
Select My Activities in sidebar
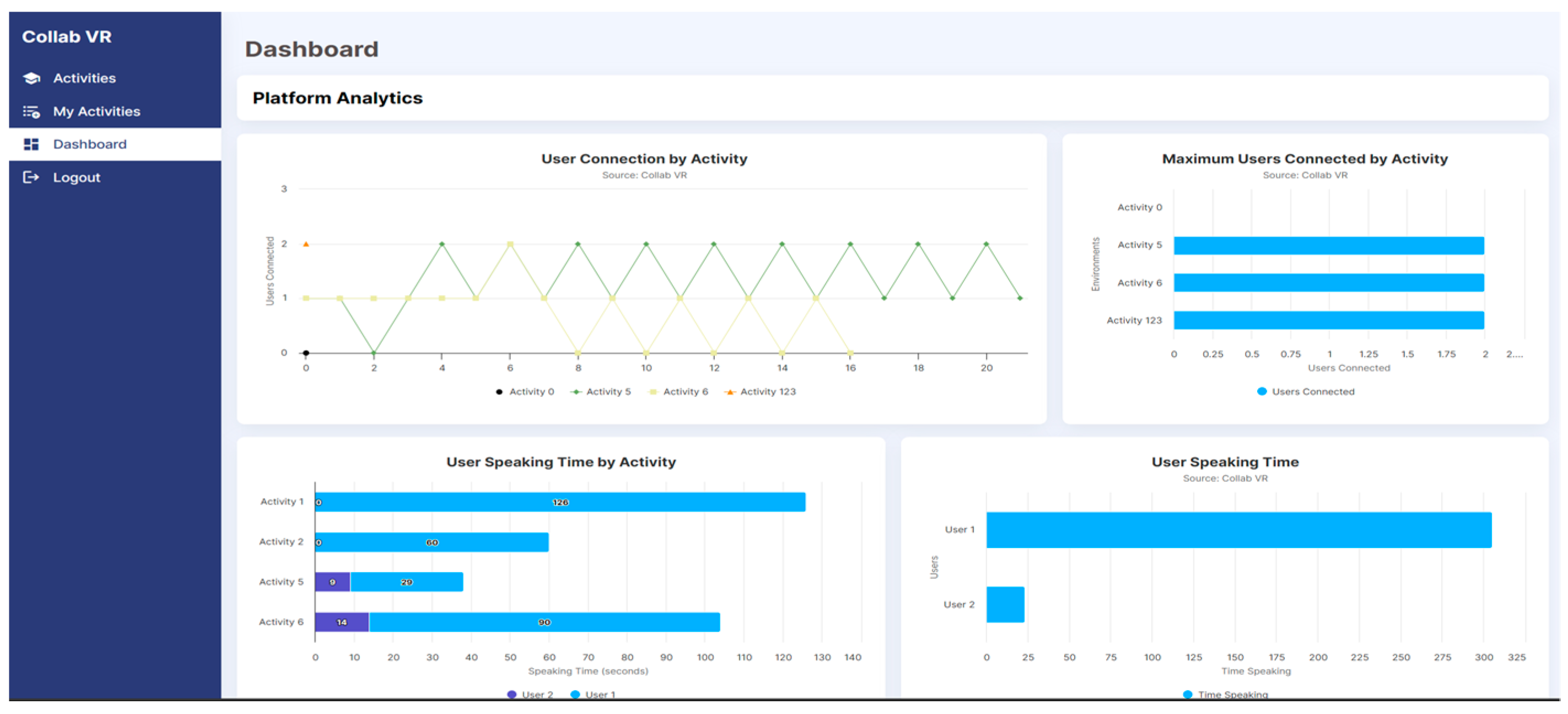(96, 111)
